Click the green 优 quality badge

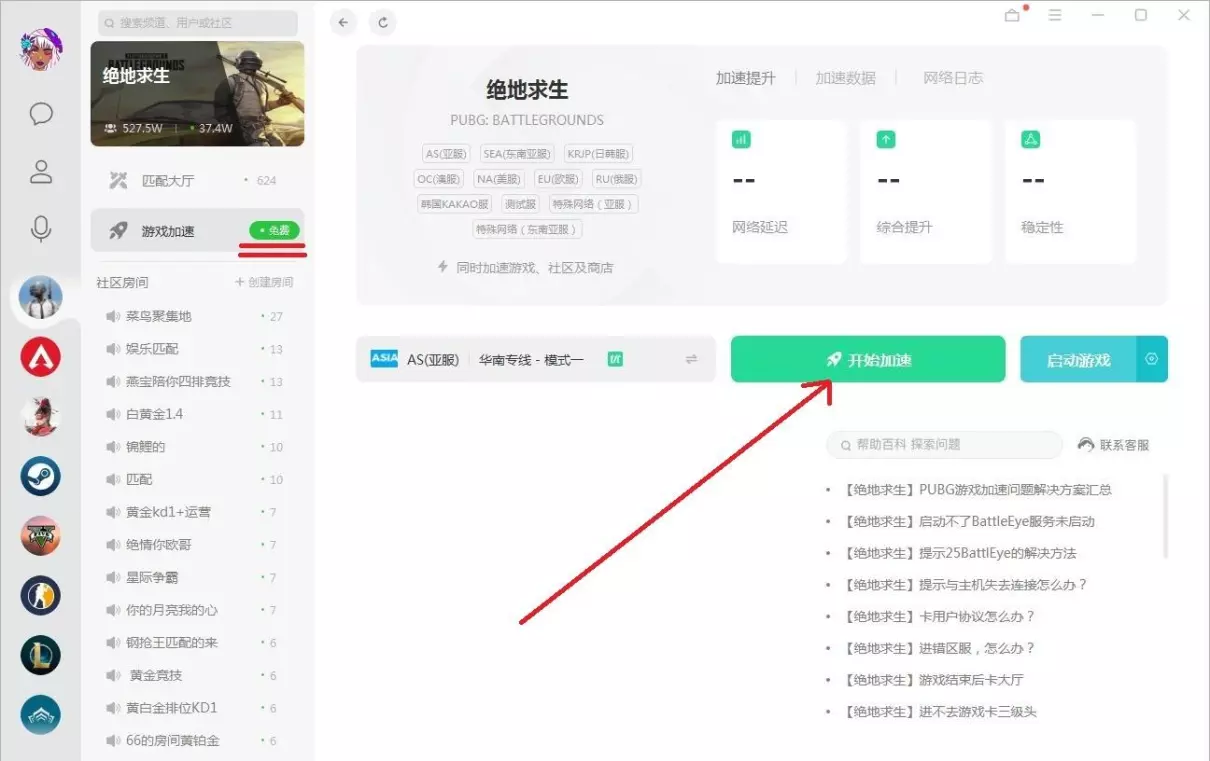coord(616,359)
